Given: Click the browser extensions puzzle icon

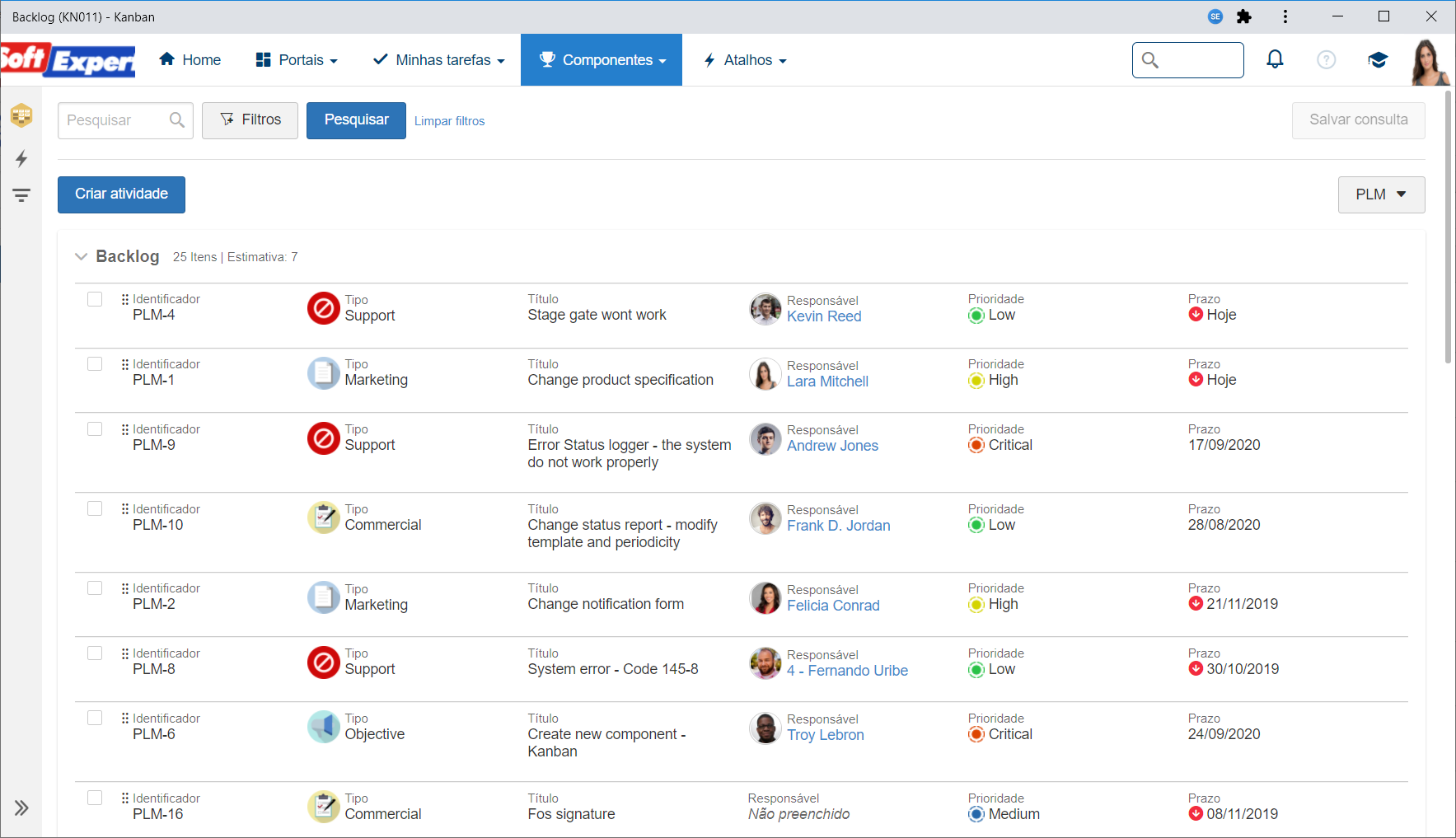Looking at the screenshot, I should pyautogui.click(x=1244, y=16).
